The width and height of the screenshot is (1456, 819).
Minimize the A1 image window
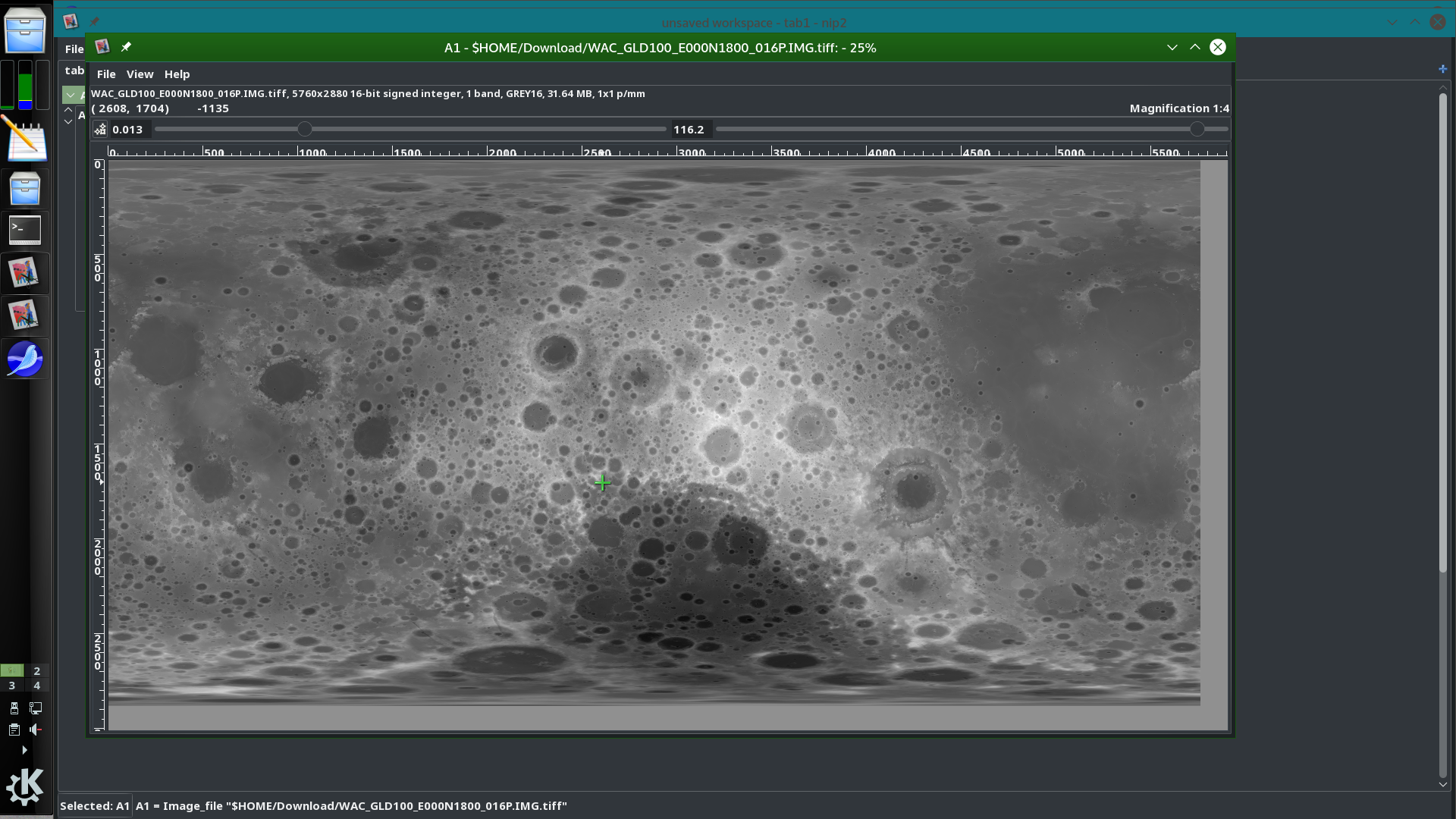pyautogui.click(x=1172, y=47)
